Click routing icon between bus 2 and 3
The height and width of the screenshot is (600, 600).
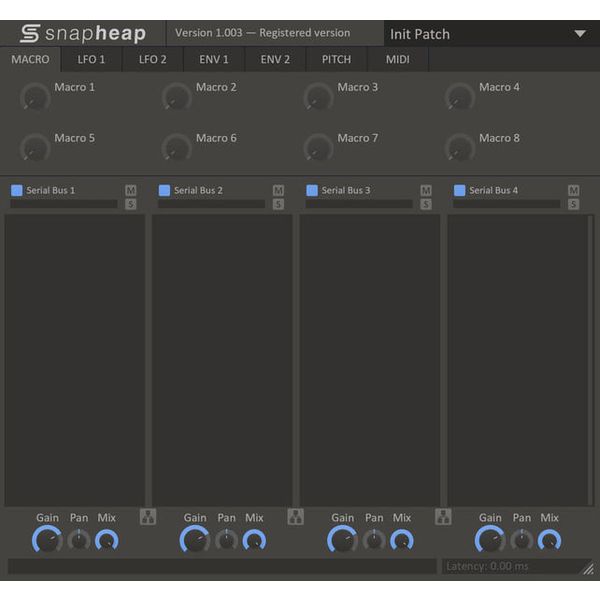pos(295,517)
